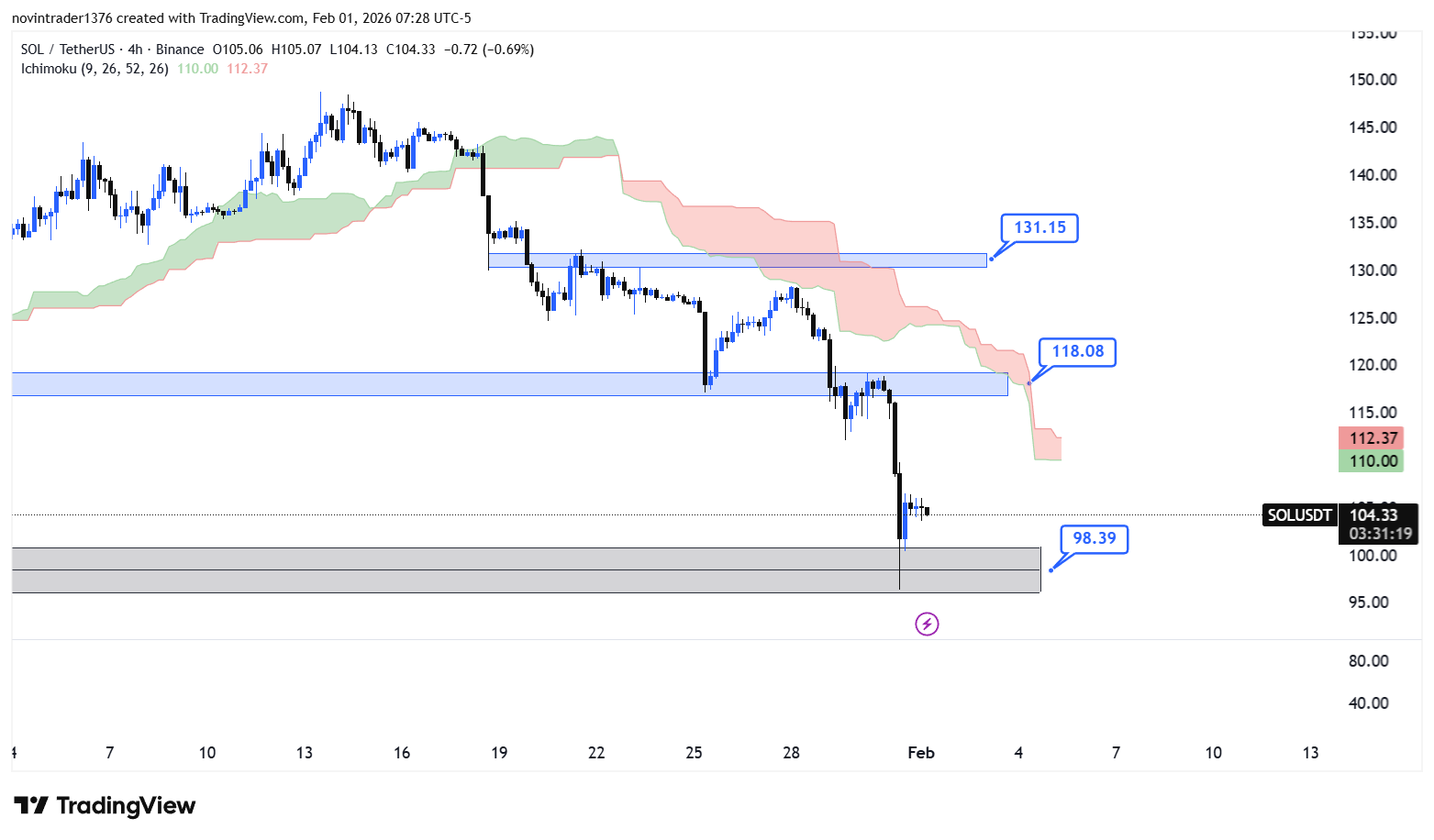The image size is (1434, 840).
Task: Select the 118.08 price callout label
Action: click(x=1077, y=351)
